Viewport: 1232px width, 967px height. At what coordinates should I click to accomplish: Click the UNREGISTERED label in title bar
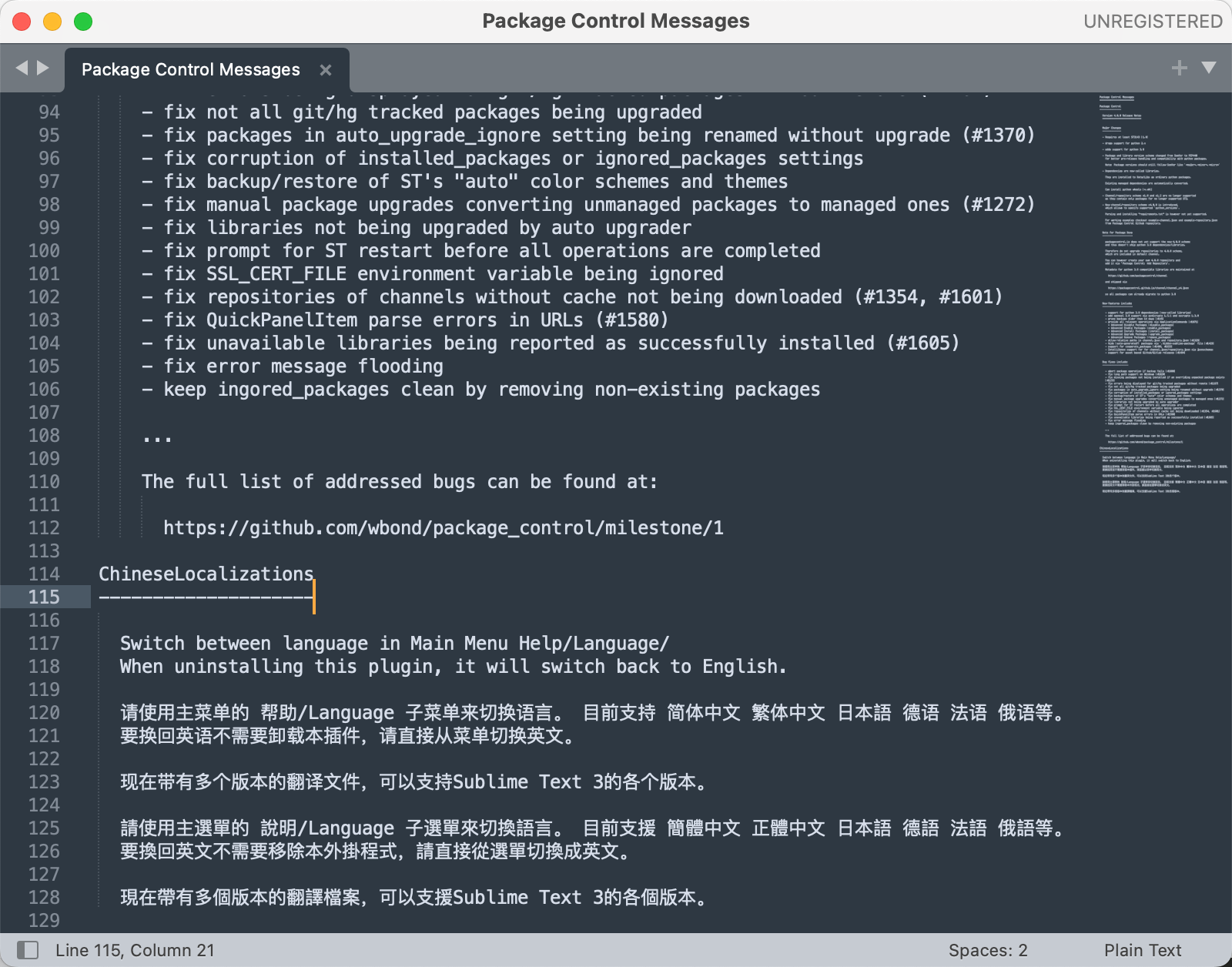tap(1153, 22)
